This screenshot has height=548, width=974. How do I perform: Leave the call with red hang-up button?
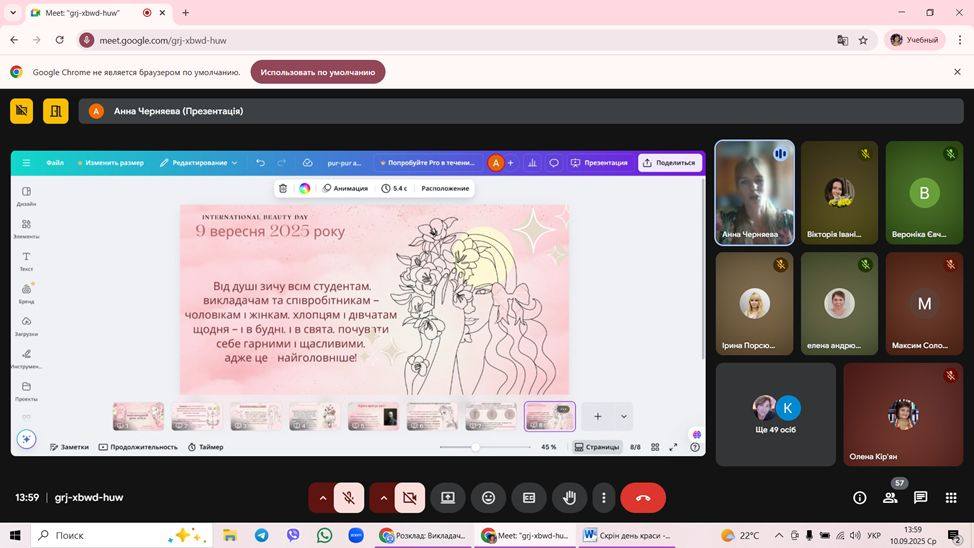point(643,497)
